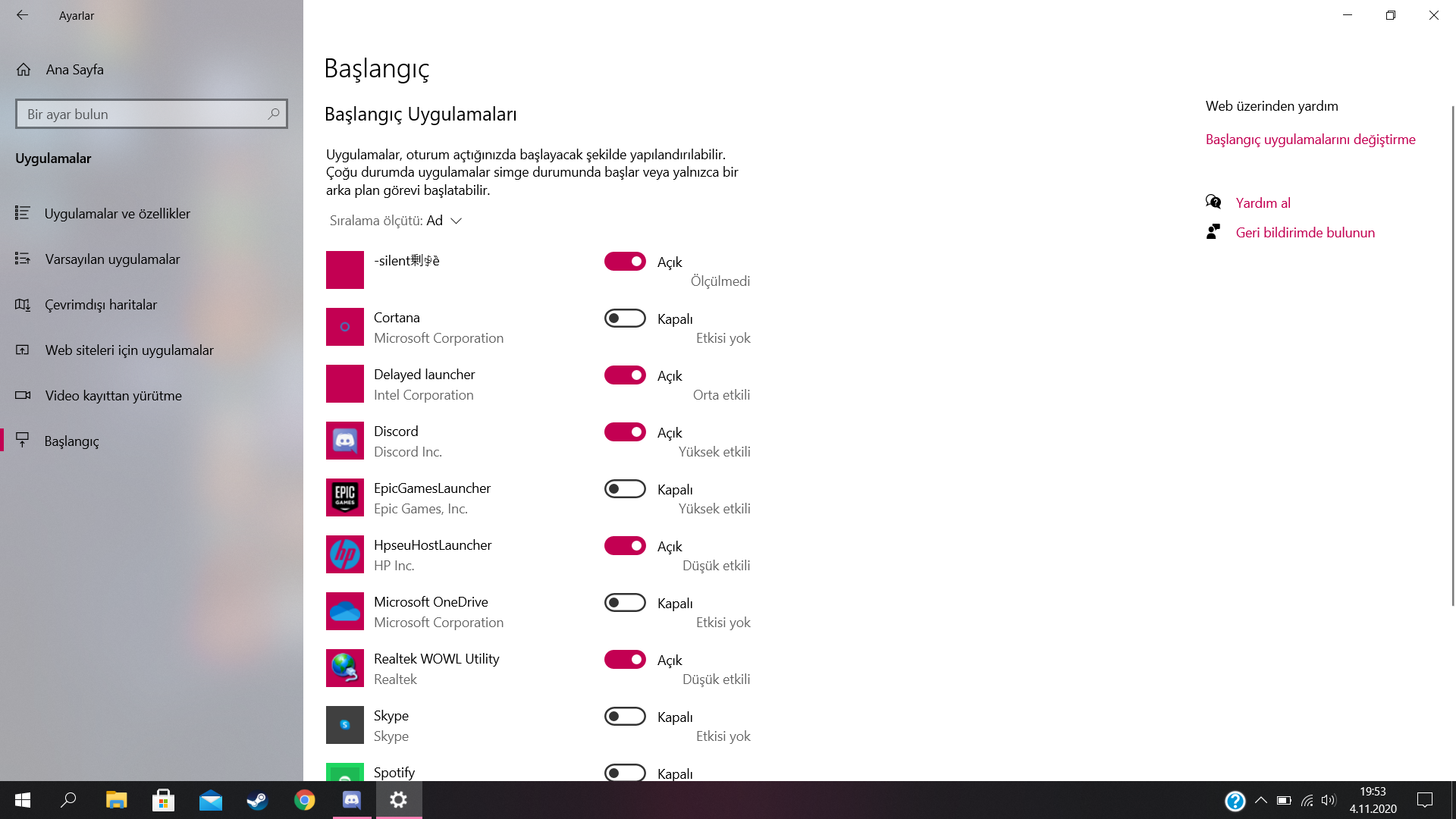Focus the Bir ayar bulun search field
Viewport: 1456px width, 819px height.
click(152, 114)
